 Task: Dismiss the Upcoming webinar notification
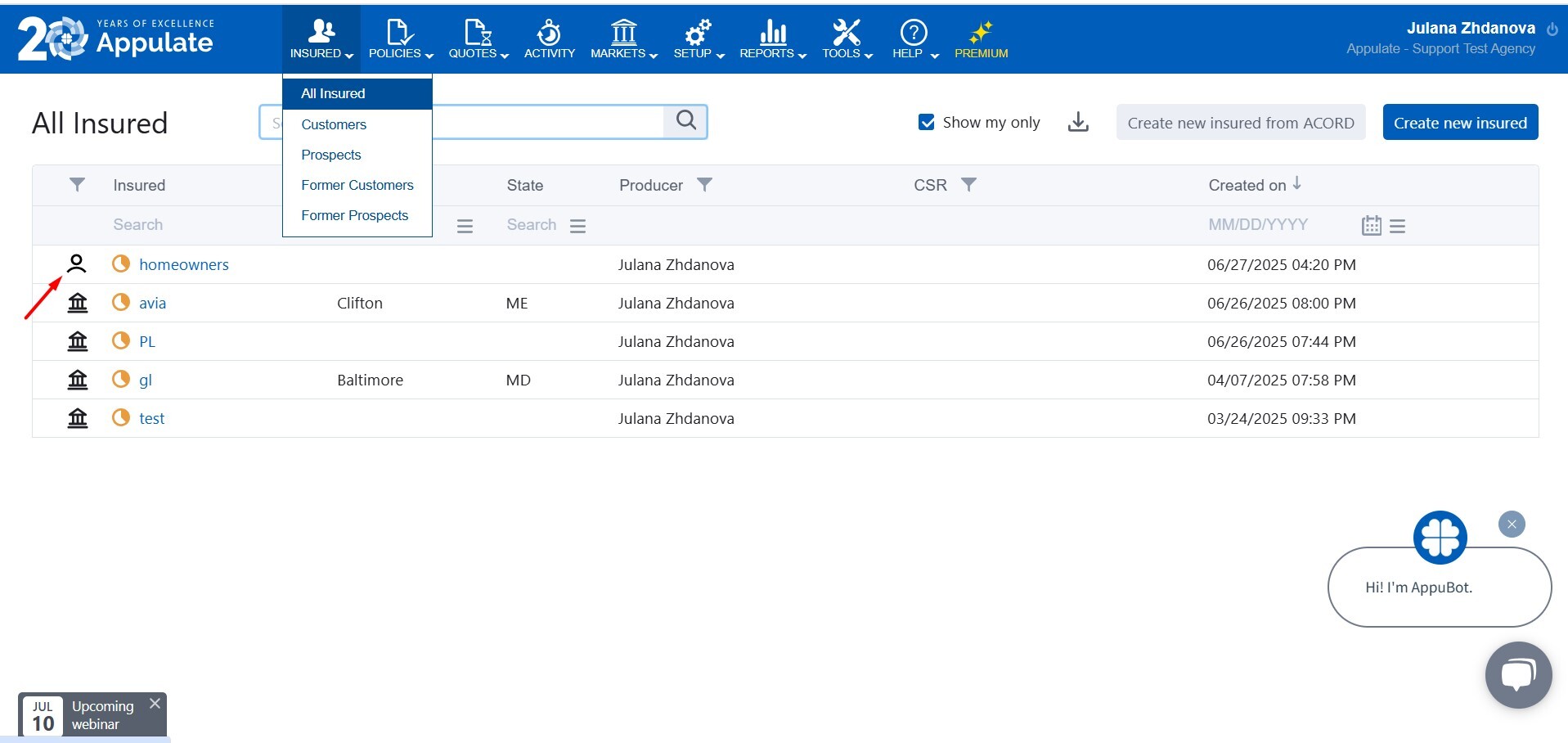155,704
